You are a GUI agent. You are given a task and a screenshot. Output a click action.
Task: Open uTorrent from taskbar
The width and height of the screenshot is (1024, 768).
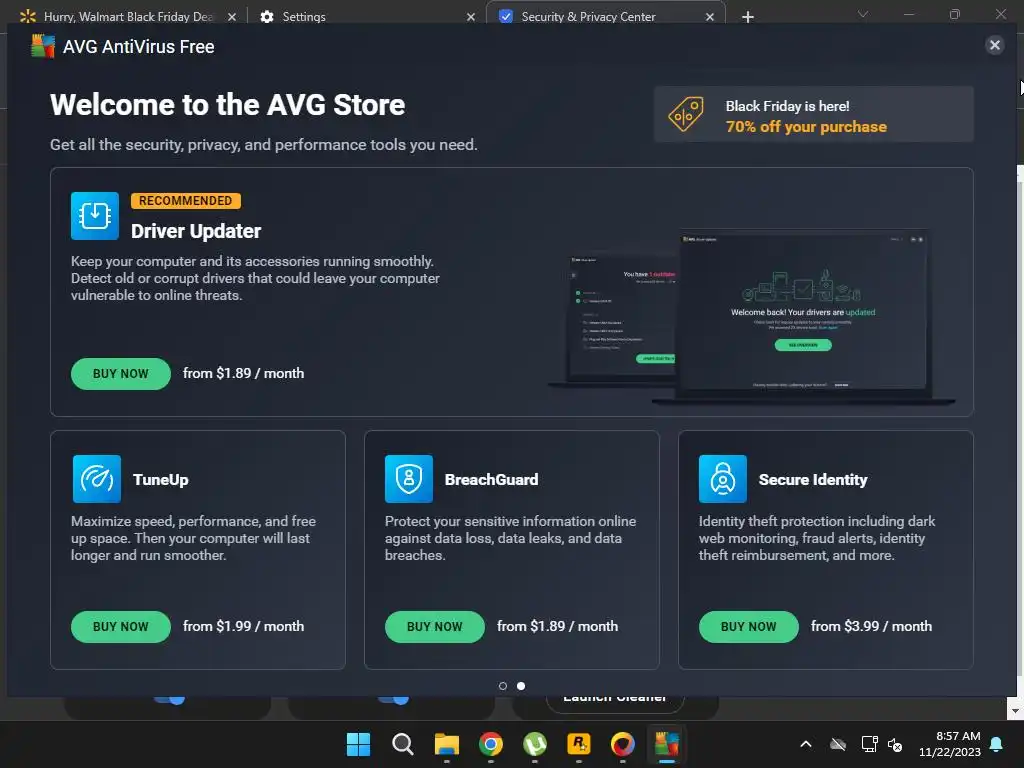[535, 744]
